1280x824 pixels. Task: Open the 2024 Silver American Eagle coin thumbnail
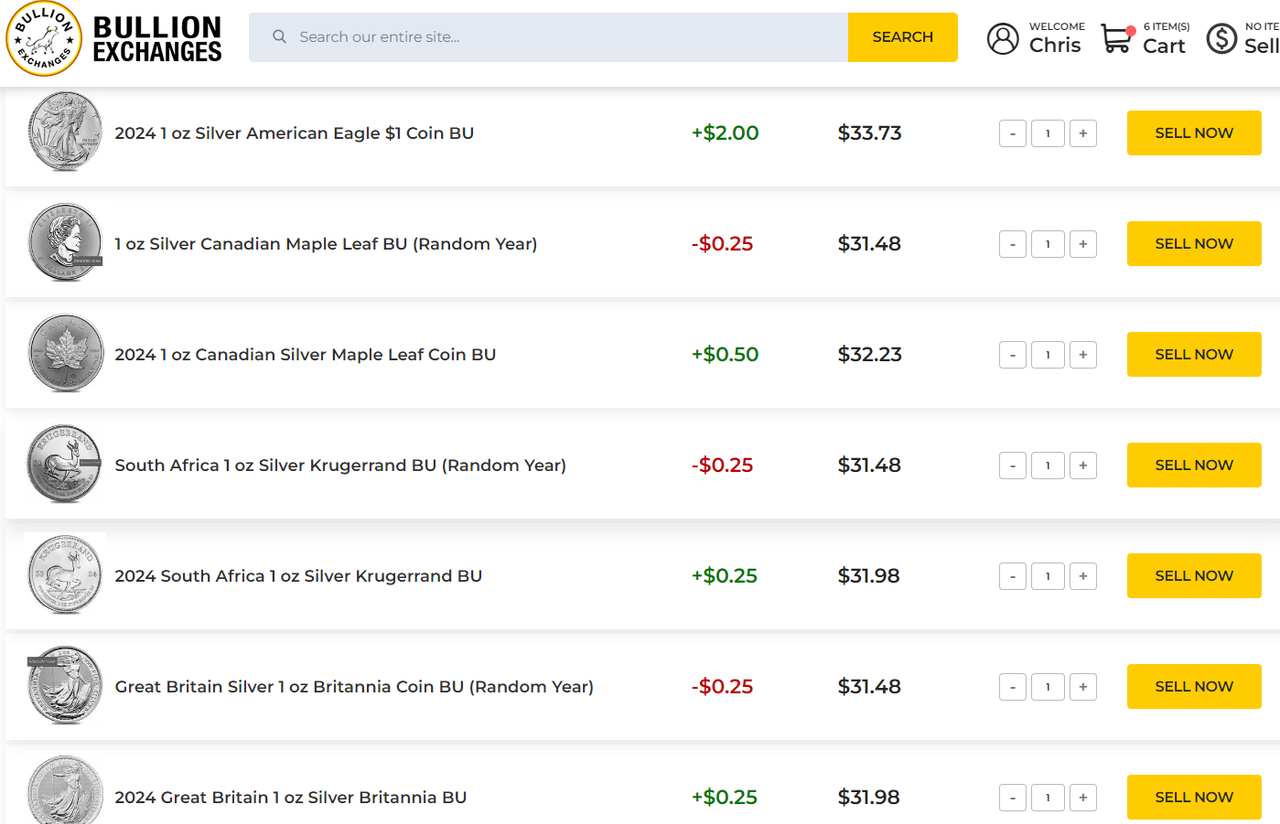click(x=65, y=131)
